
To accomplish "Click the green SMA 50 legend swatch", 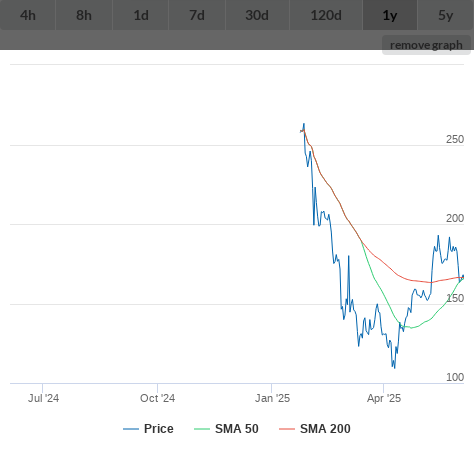I will pyautogui.click(x=202, y=429).
